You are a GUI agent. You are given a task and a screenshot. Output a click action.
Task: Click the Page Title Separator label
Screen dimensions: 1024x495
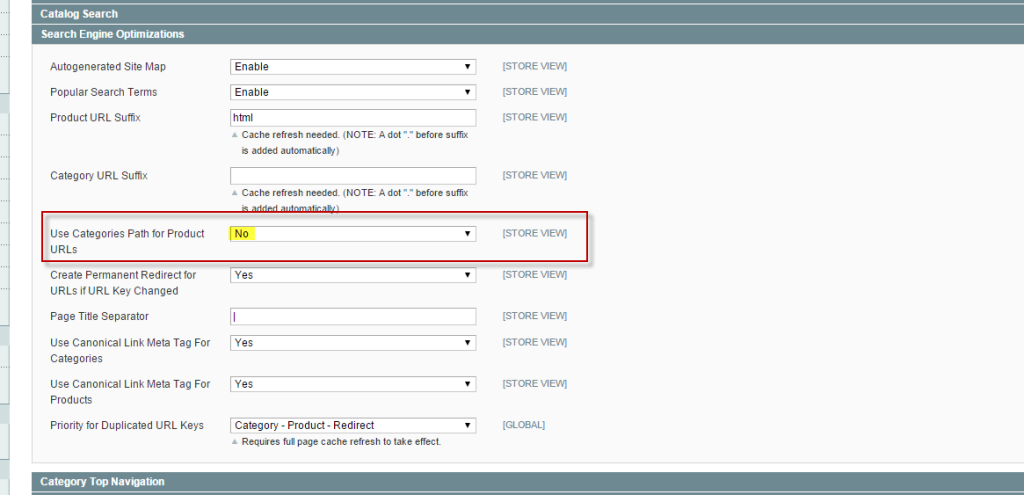click(99, 316)
